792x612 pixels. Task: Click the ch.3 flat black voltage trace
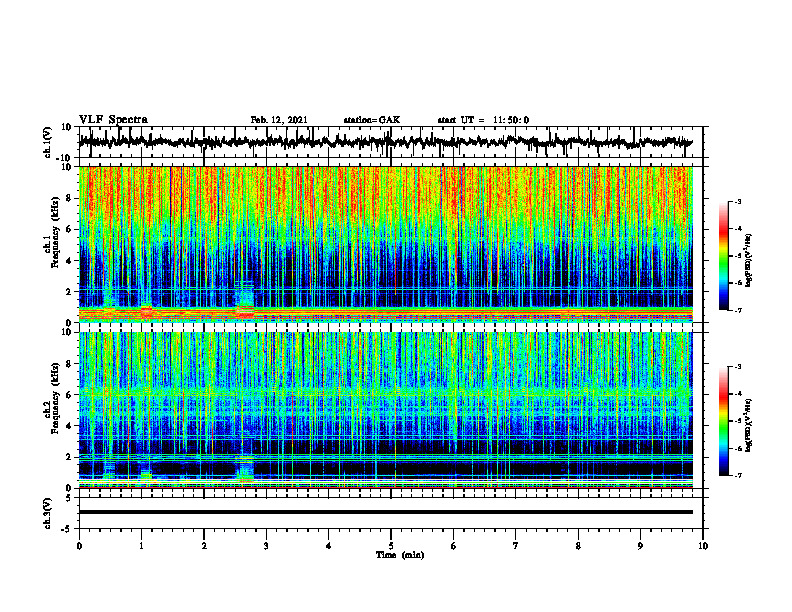click(x=385, y=512)
